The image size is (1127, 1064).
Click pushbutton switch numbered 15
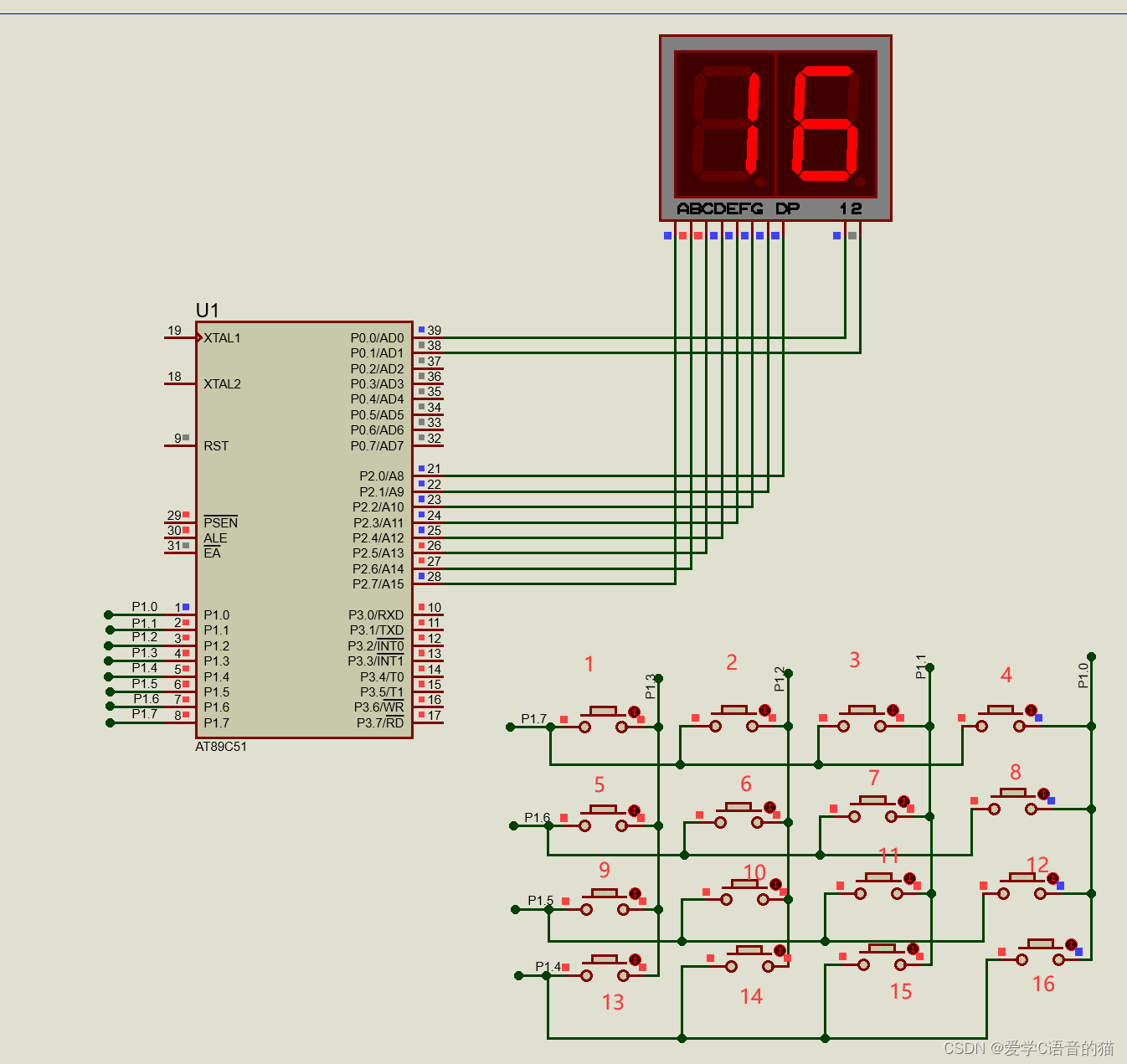tap(882, 957)
